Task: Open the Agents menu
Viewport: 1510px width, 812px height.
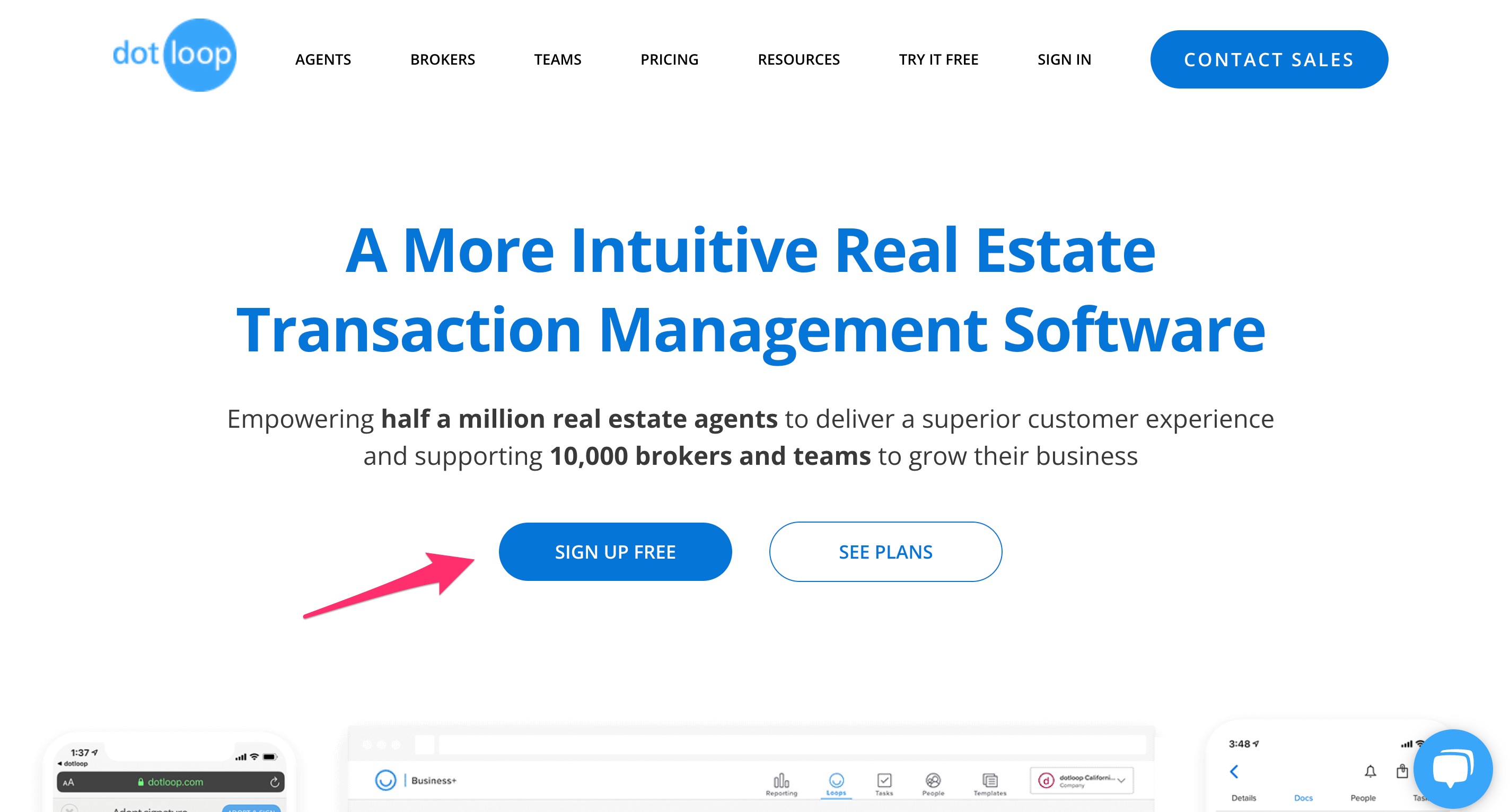Action: pyautogui.click(x=323, y=59)
